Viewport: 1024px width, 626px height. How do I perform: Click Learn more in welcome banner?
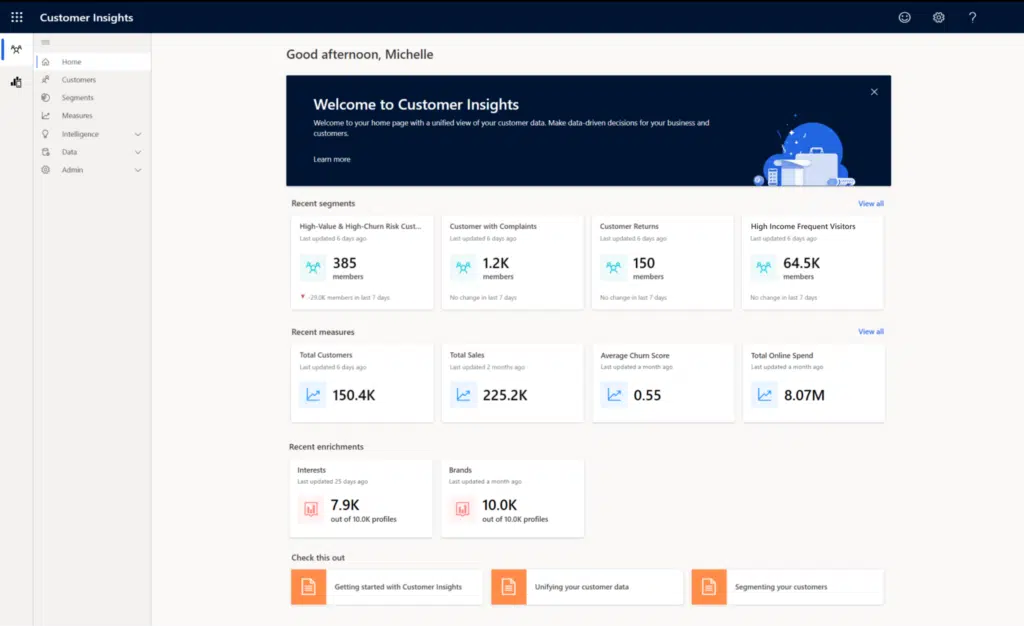tap(331, 159)
